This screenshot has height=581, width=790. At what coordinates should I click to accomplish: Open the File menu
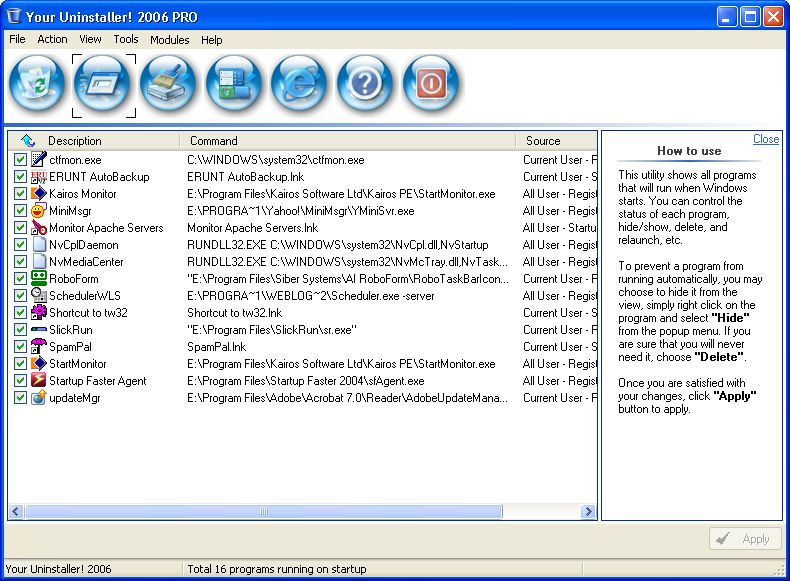pos(17,39)
